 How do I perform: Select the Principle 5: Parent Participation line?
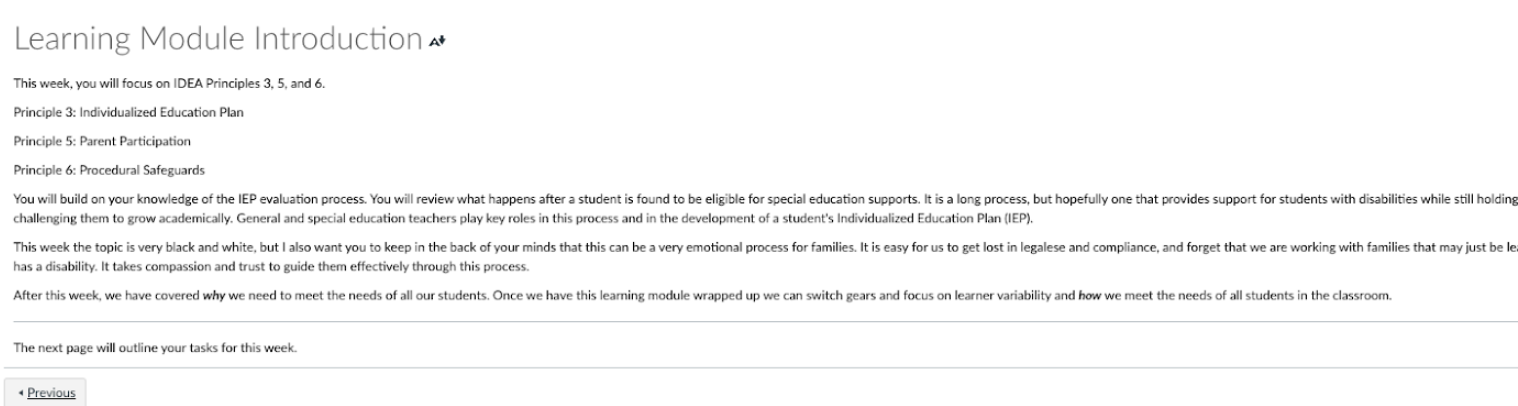[102, 140]
